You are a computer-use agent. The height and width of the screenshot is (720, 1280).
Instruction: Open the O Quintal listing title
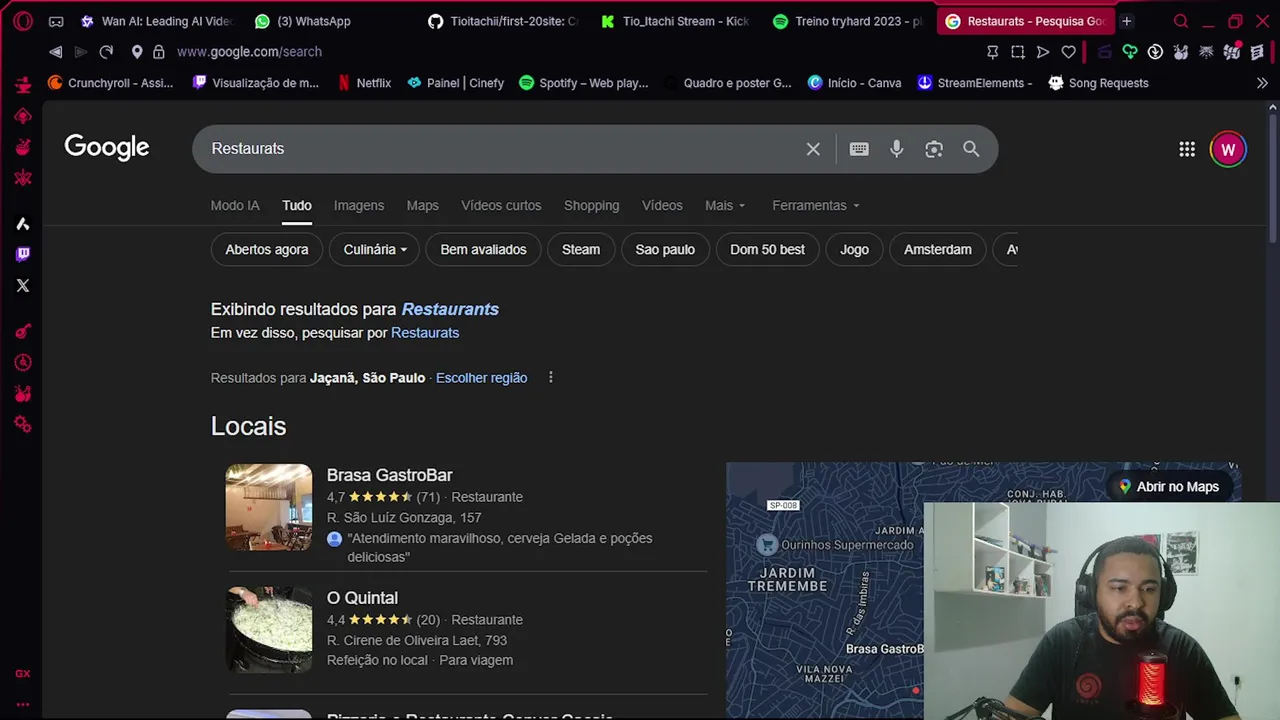[362, 598]
